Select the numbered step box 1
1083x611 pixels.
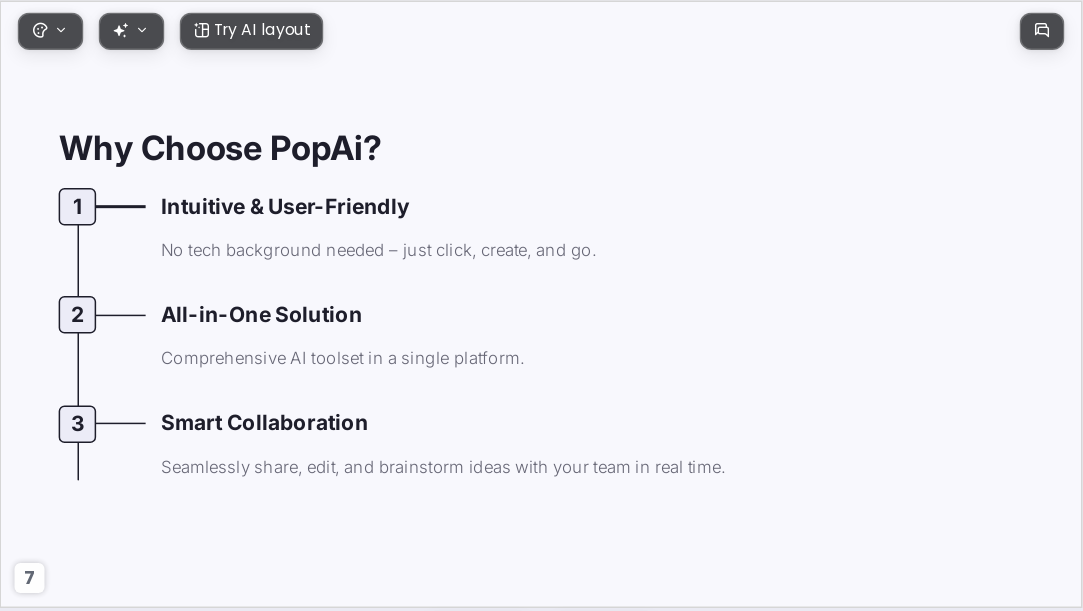[77, 206]
